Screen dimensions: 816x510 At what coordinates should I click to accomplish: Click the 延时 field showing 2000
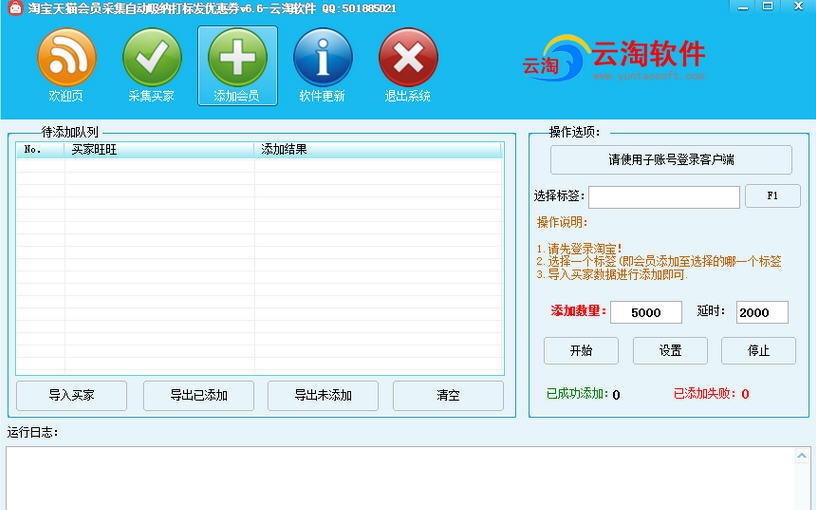click(762, 312)
